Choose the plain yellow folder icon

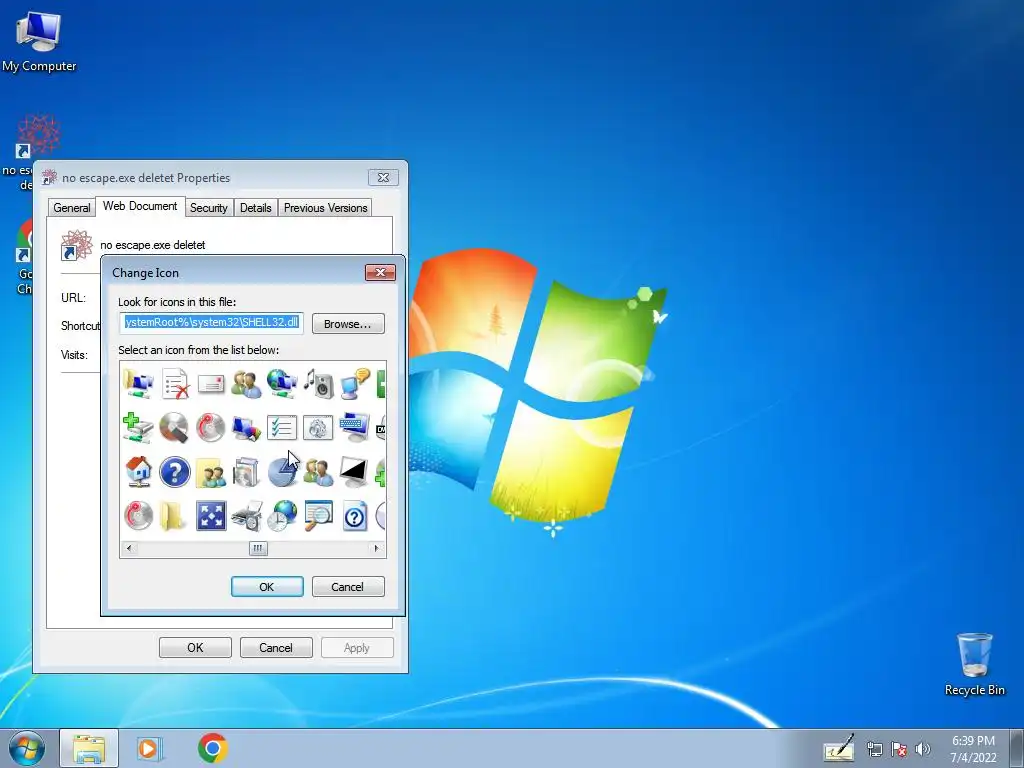pyautogui.click(x=173, y=516)
